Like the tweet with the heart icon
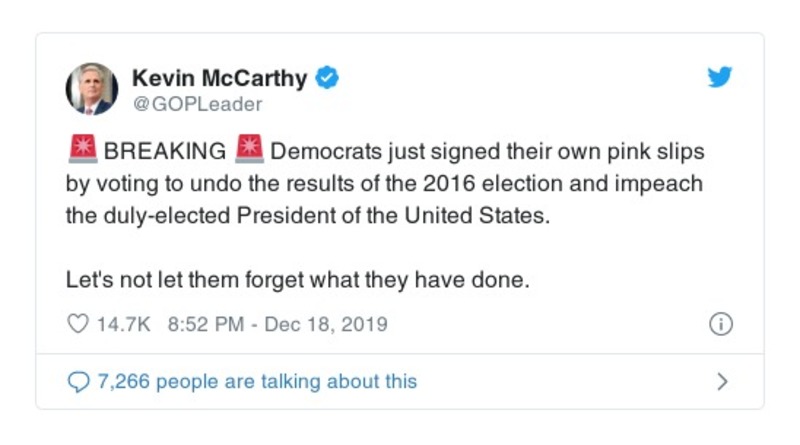Screen dimensions: 800x445 click(x=77, y=325)
